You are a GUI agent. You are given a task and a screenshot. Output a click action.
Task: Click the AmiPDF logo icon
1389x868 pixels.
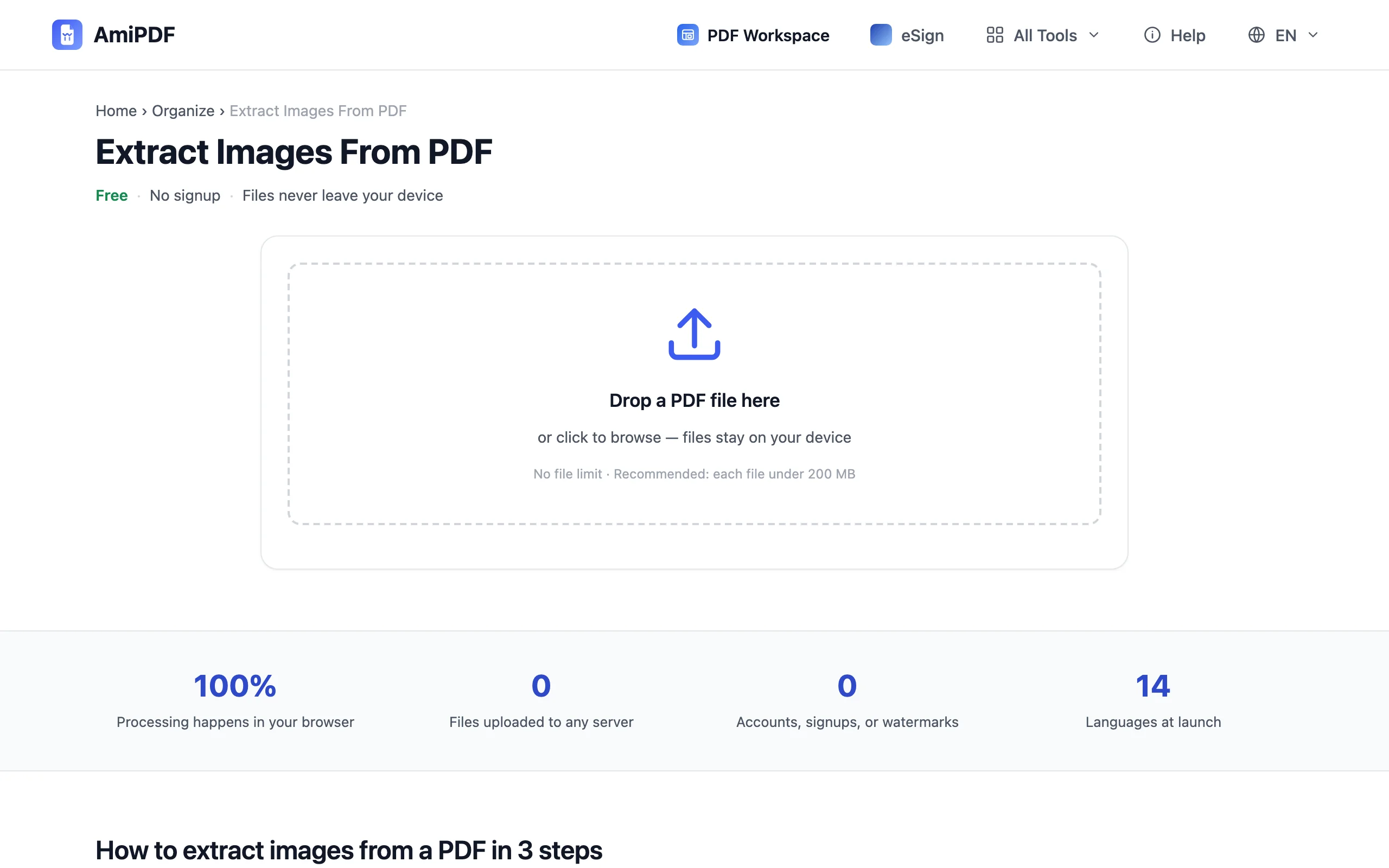pyautogui.click(x=67, y=35)
